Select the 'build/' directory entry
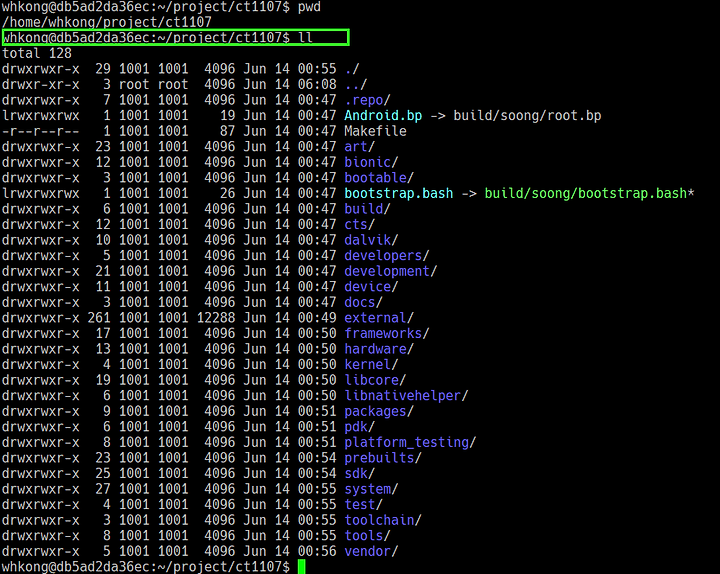The image size is (720, 574). (367, 209)
